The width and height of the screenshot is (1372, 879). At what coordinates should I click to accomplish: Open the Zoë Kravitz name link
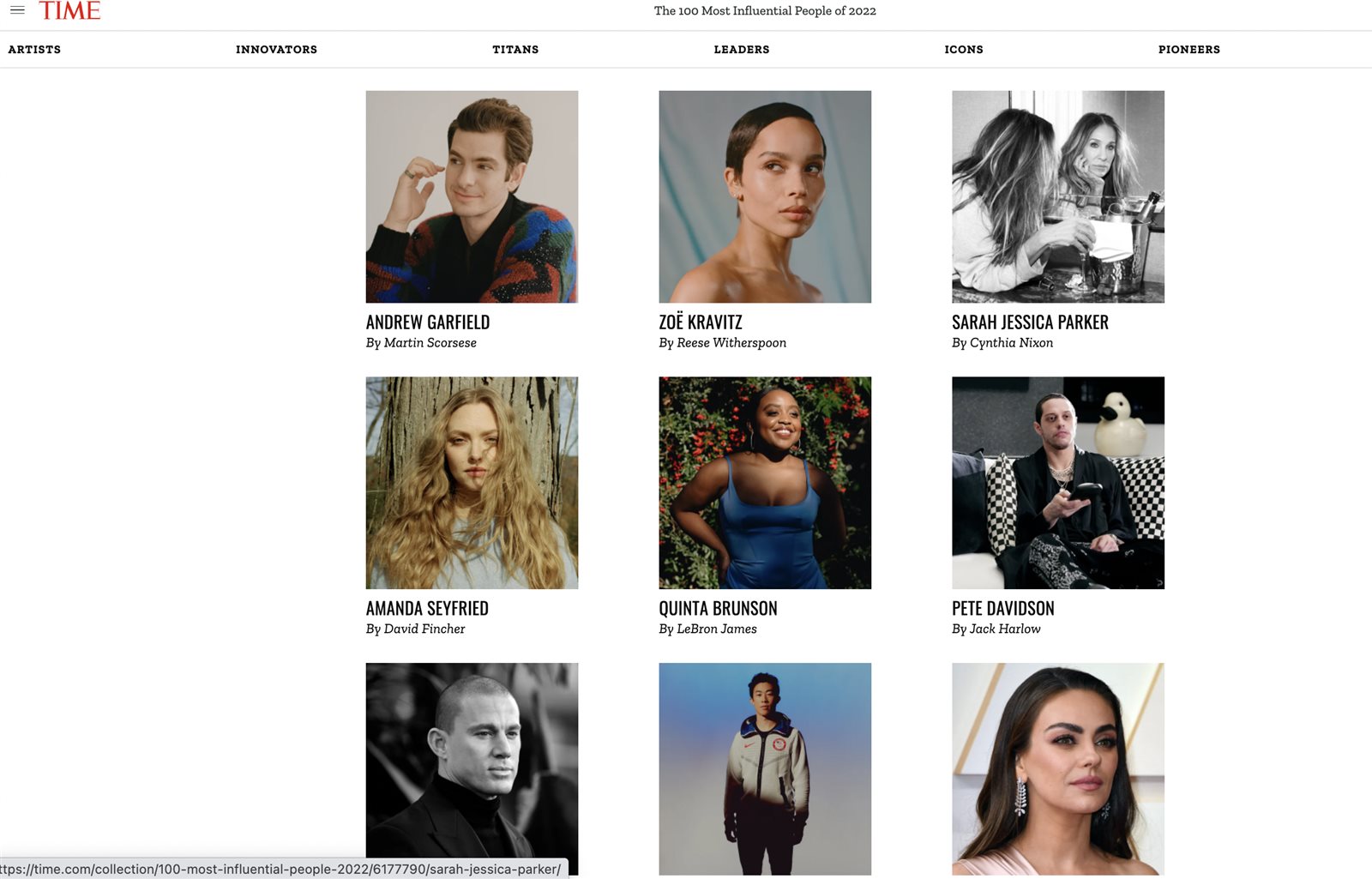pyautogui.click(x=701, y=322)
